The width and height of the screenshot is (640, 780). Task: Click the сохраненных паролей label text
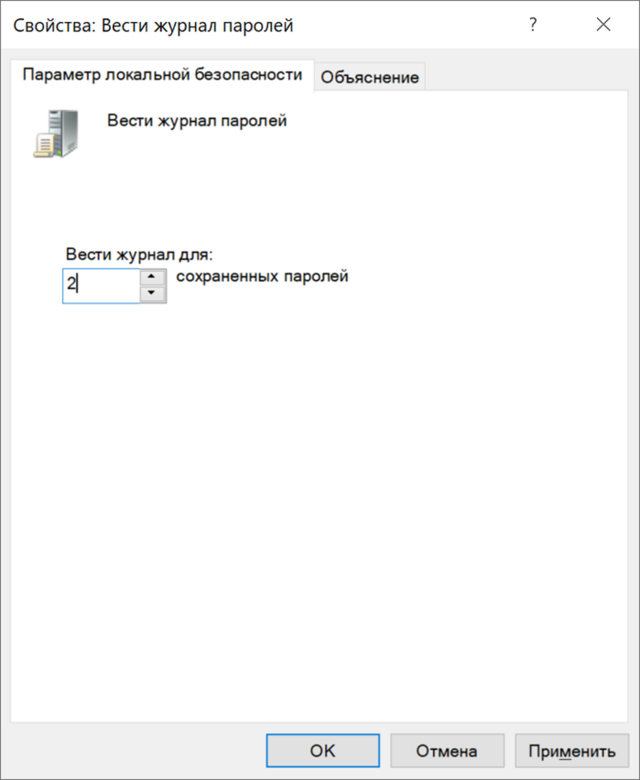262,276
